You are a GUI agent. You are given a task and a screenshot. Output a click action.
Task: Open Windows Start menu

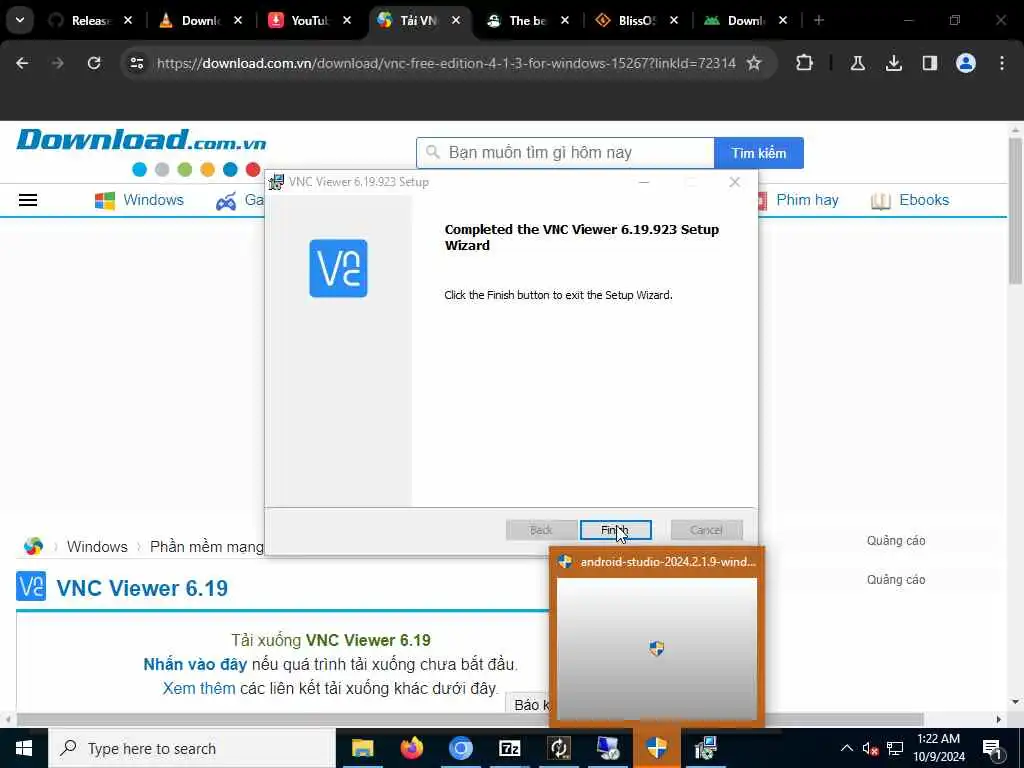tap(24, 748)
